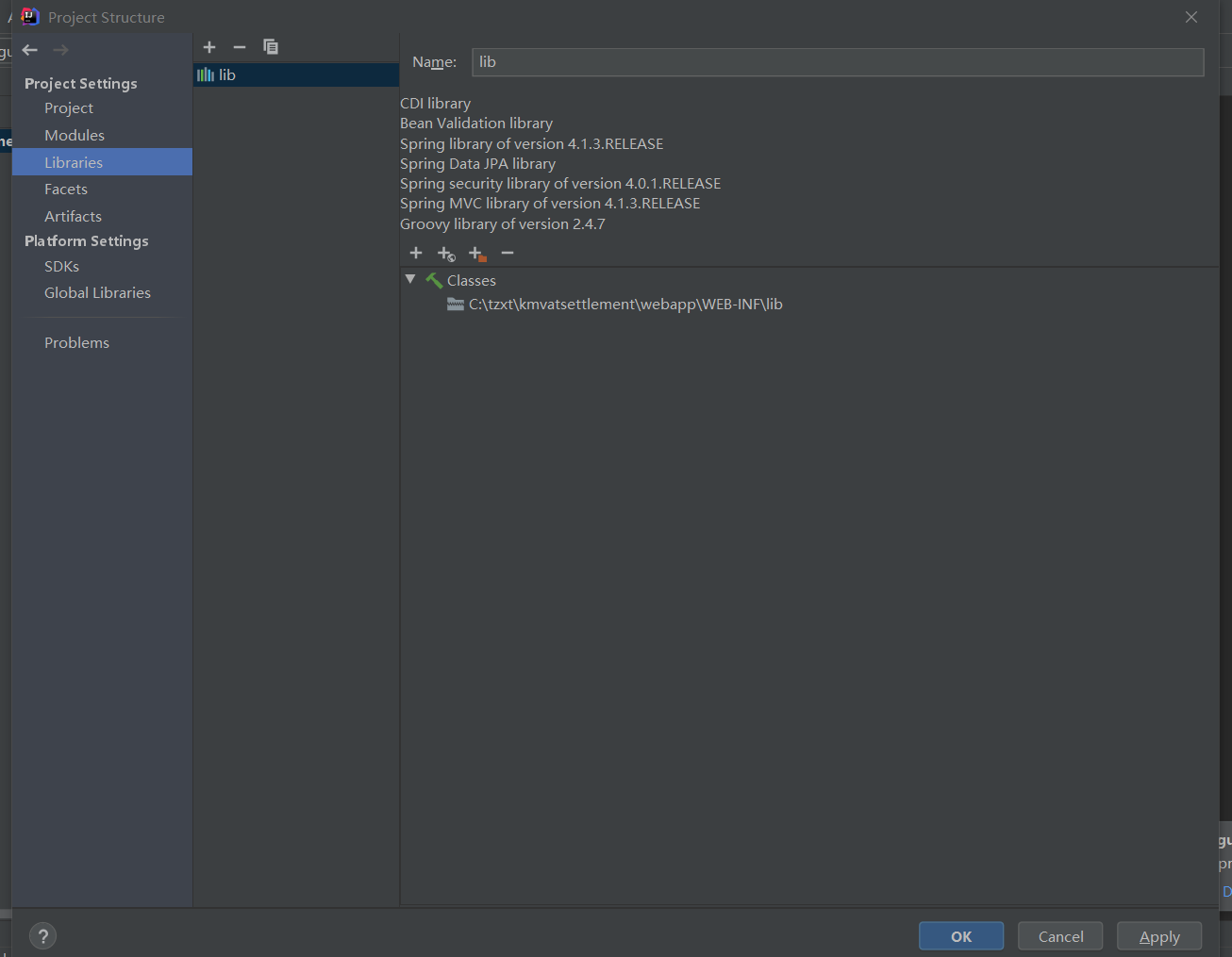This screenshot has height=957, width=1232.
Task: Click 'Bean Validation library' text
Action: click(476, 124)
